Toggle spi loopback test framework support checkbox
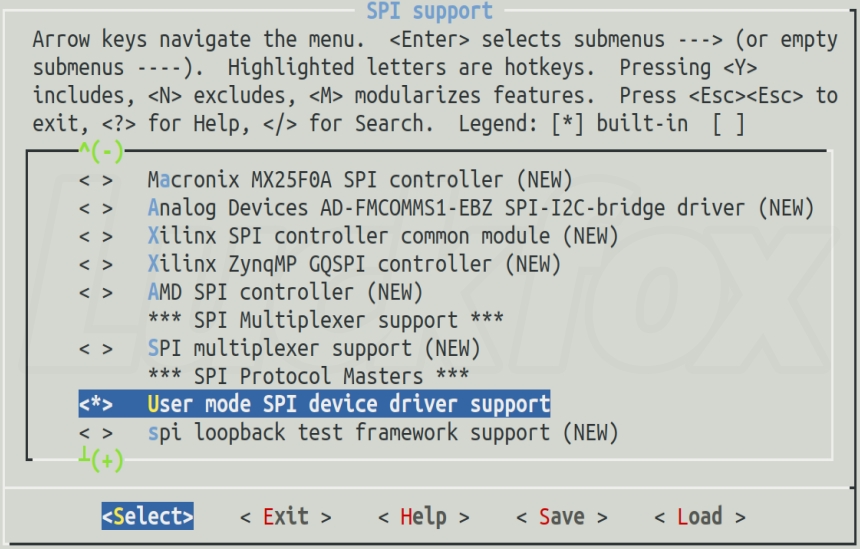This screenshot has width=860, height=549. 96,433
